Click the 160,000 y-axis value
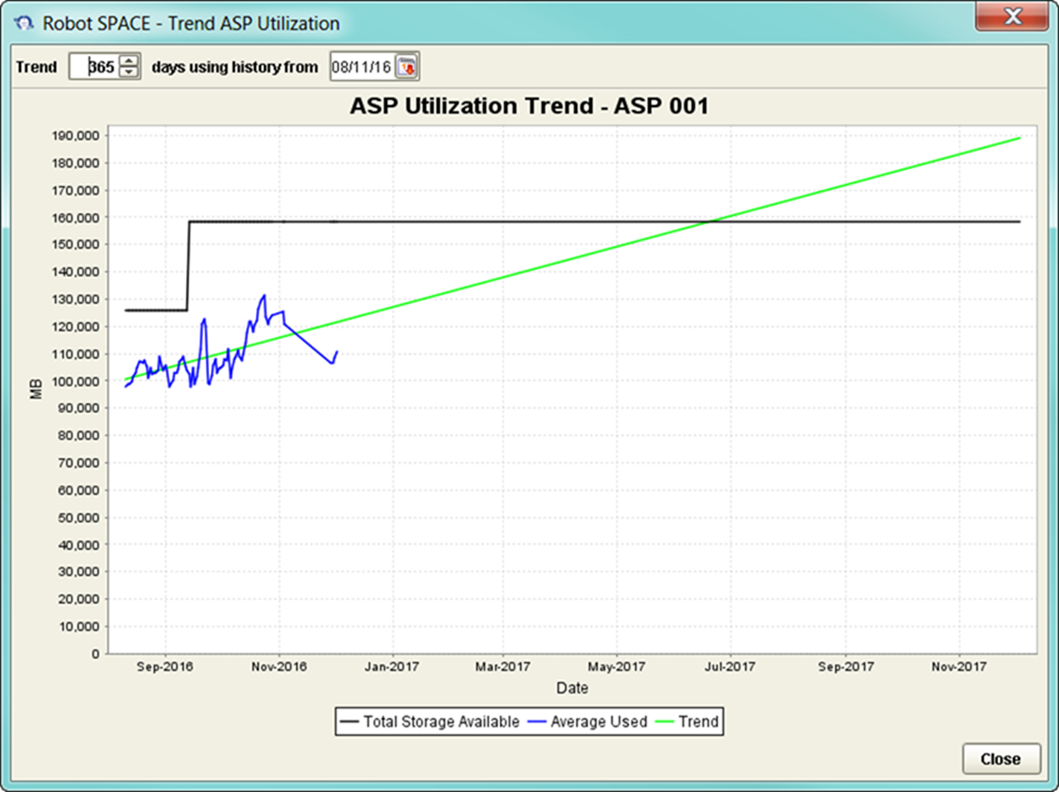This screenshot has width=1059, height=792. (76, 217)
